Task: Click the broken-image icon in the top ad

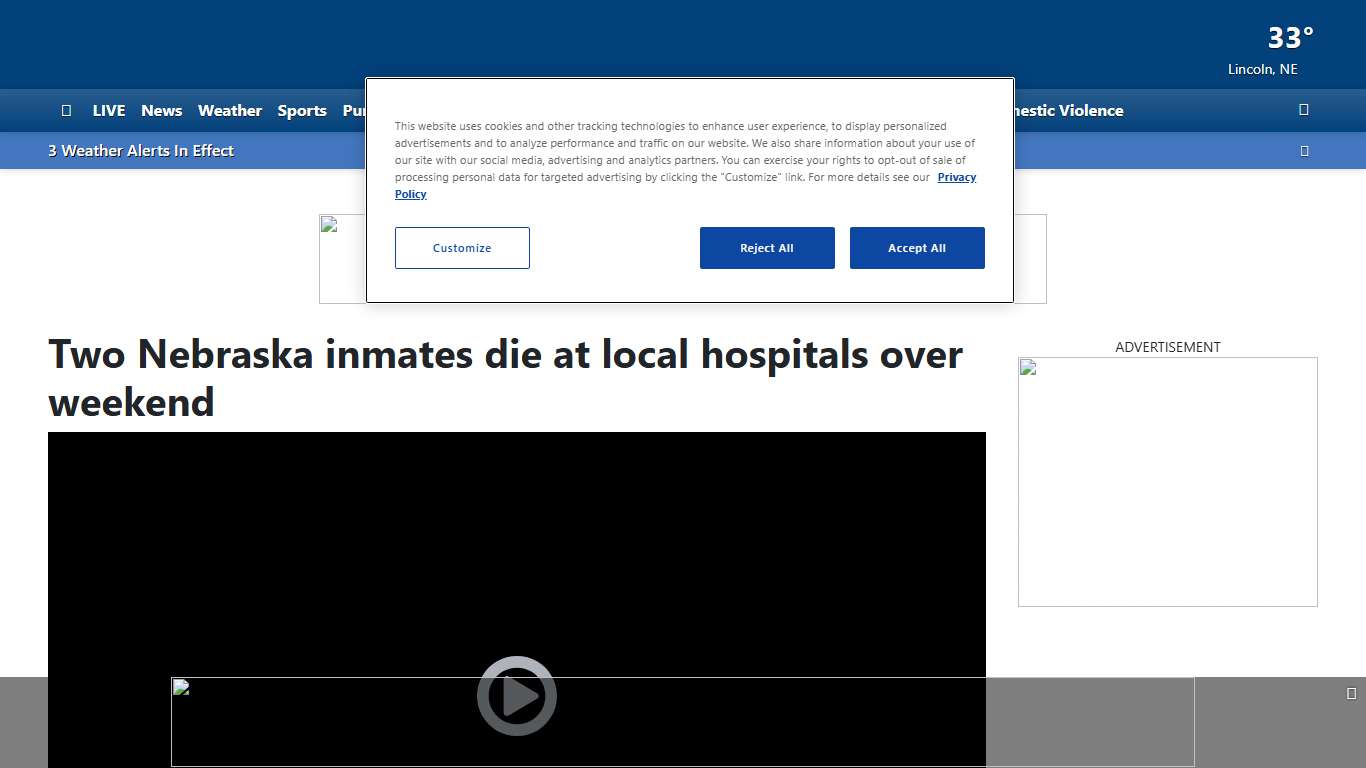Action: [x=330, y=224]
